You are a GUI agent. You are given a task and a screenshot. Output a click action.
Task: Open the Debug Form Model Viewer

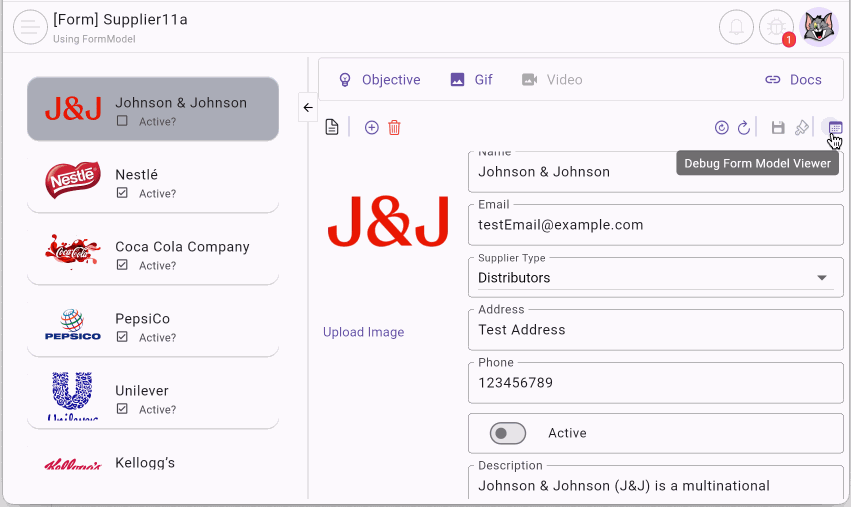(x=835, y=128)
